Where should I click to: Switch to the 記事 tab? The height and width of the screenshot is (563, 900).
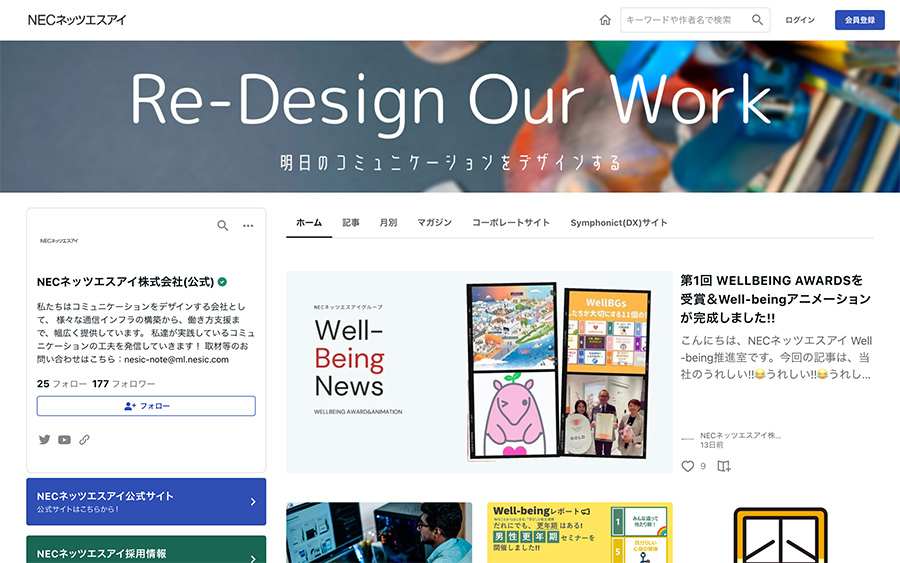tap(351, 223)
